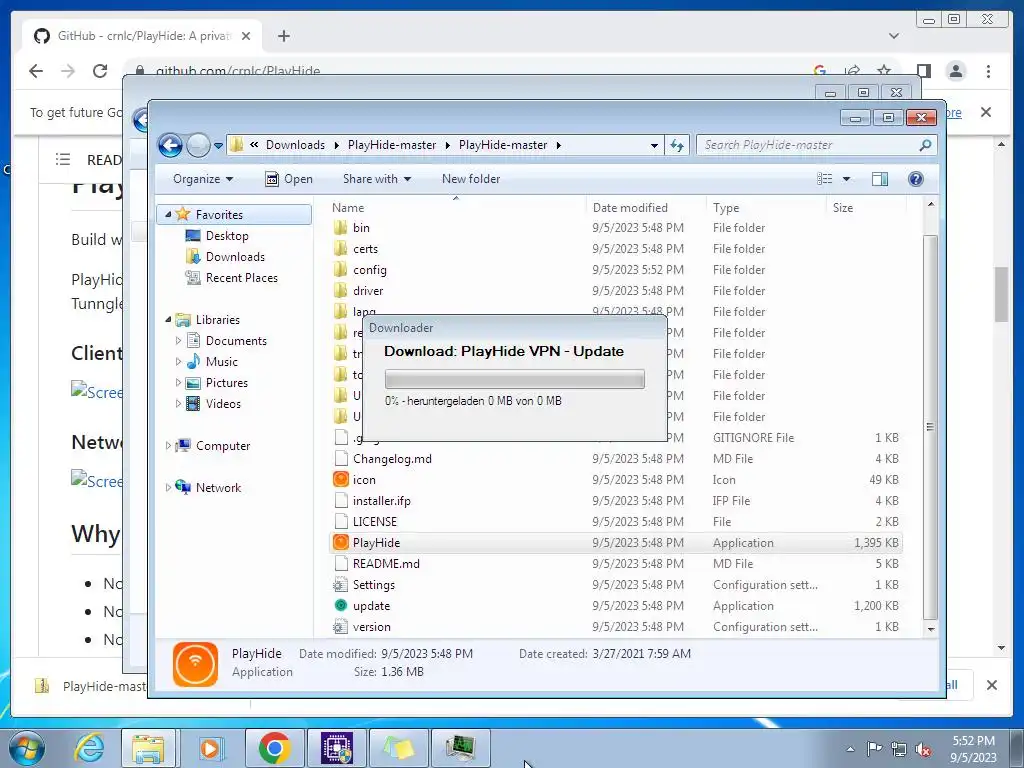Screen dimensions: 1024x768
Task: Click the search magnifier icon in Explorer
Action: tap(925, 145)
